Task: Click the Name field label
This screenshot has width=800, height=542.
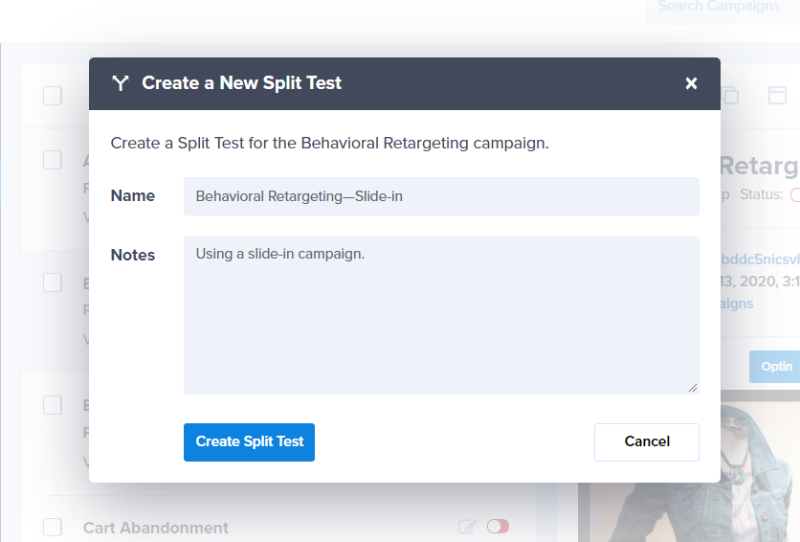Action: pyautogui.click(x=133, y=195)
